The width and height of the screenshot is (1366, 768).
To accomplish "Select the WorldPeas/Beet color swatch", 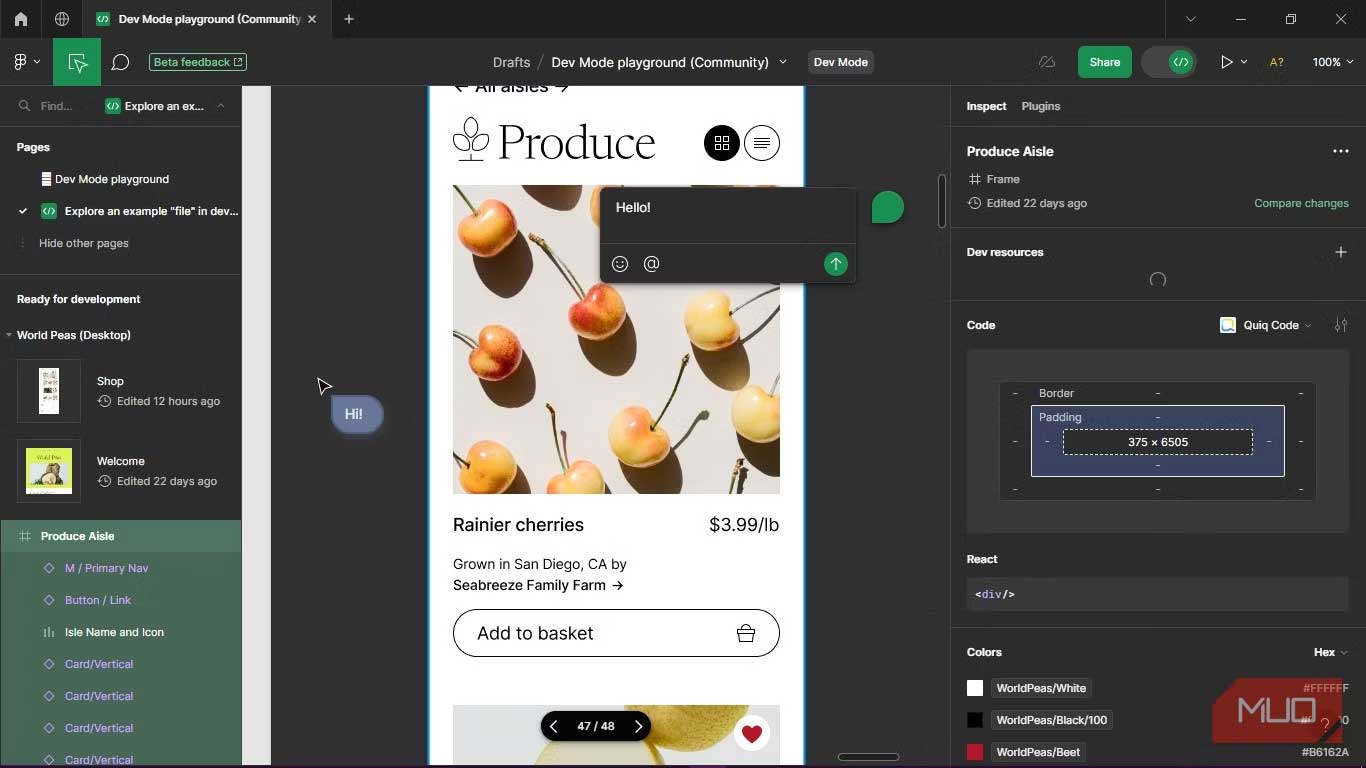I will coord(974,751).
